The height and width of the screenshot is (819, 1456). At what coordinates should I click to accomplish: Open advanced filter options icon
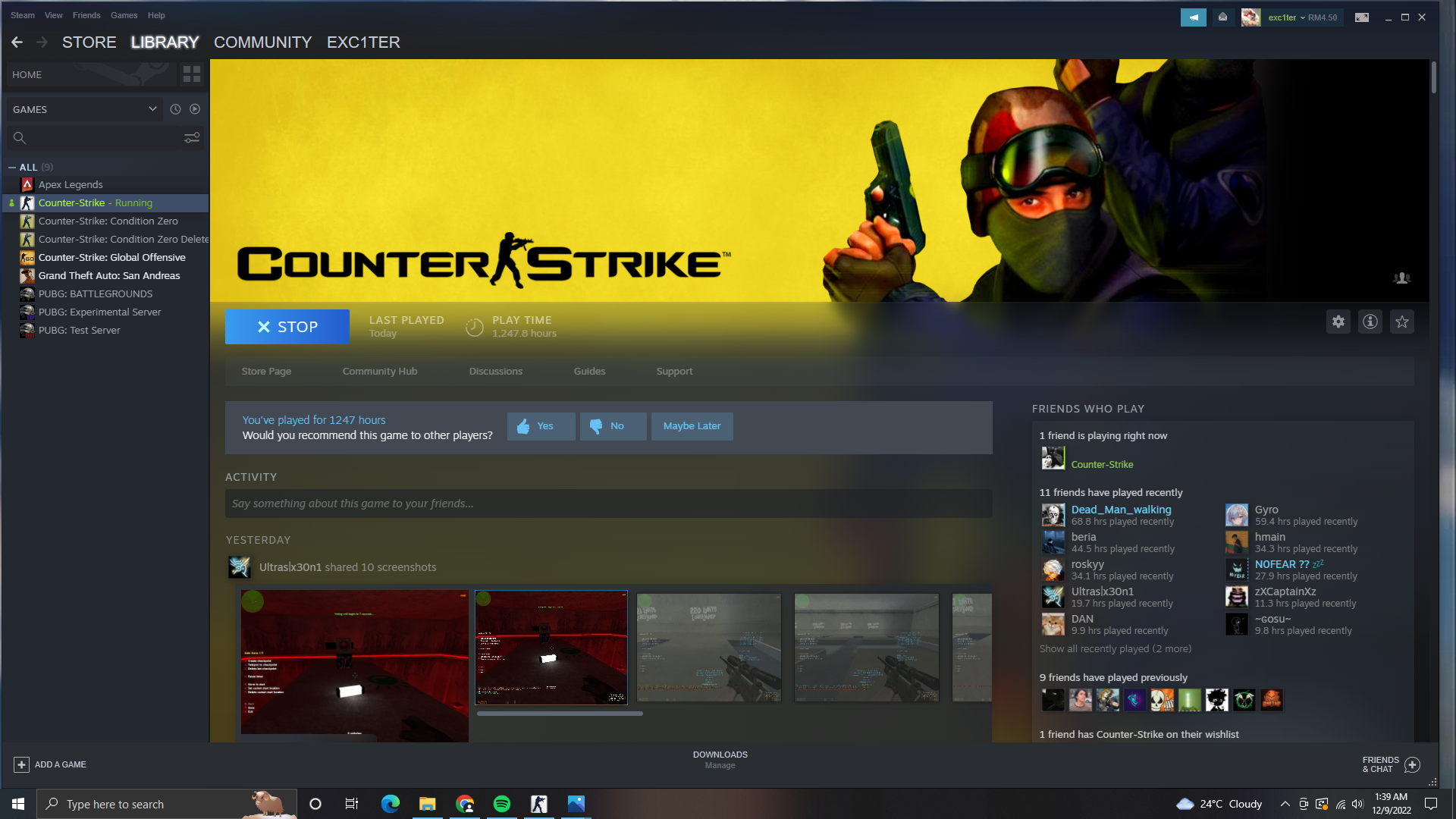click(x=192, y=137)
